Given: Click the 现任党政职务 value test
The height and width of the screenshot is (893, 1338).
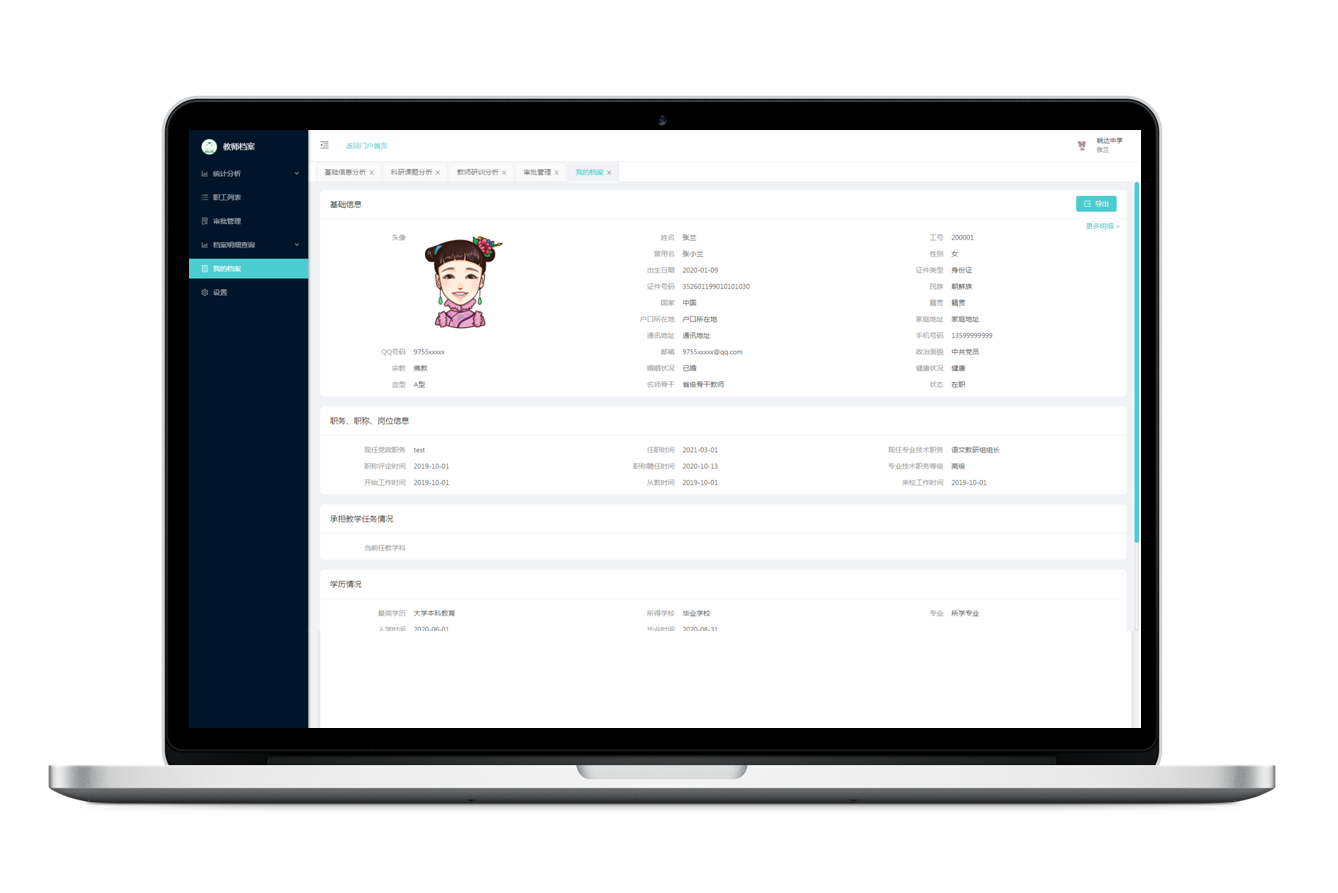Looking at the screenshot, I should pos(419,450).
